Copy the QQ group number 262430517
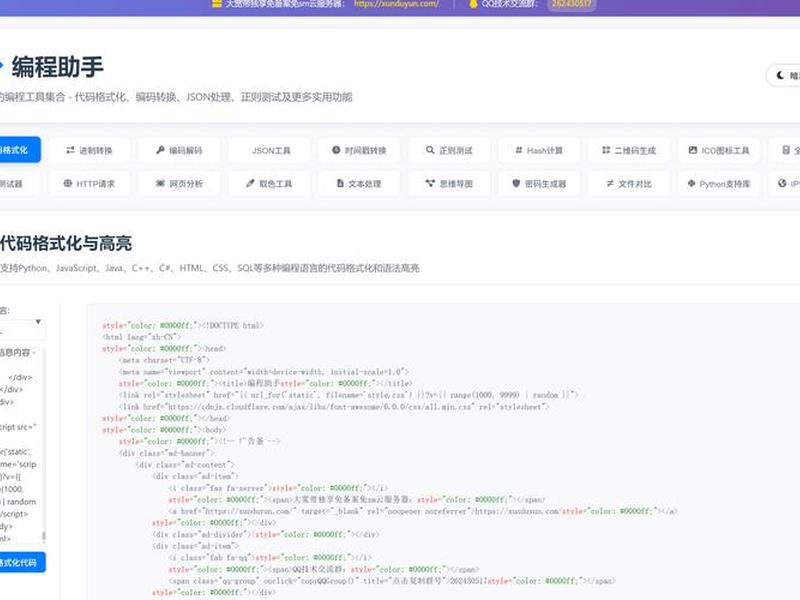Image resolution: width=800 pixels, height=600 pixels. tap(571, 4)
